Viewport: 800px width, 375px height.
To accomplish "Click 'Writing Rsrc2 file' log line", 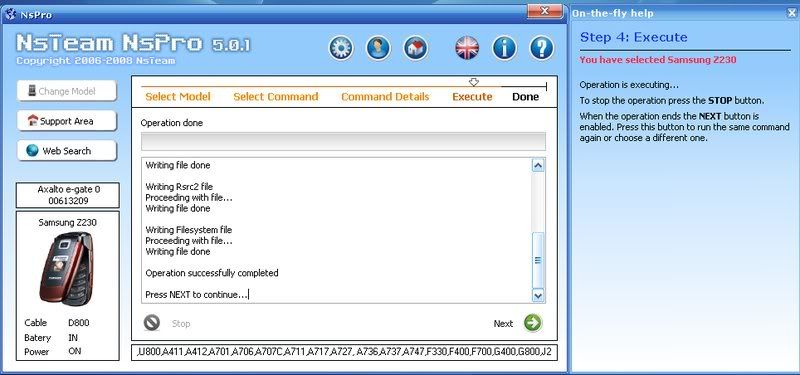I will pyautogui.click(x=179, y=187).
